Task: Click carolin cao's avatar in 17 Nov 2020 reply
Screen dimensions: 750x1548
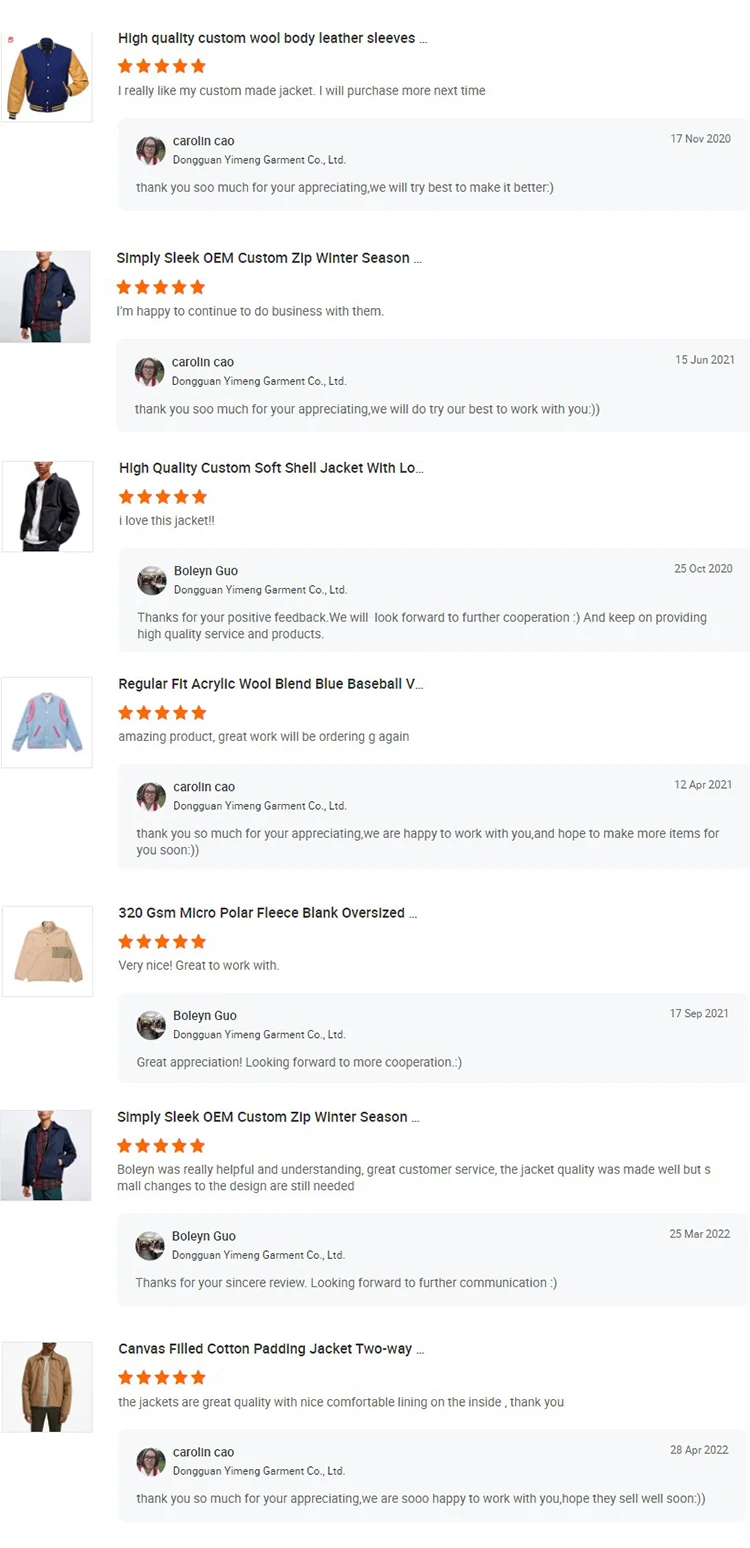Action: [x=151, y=151]
